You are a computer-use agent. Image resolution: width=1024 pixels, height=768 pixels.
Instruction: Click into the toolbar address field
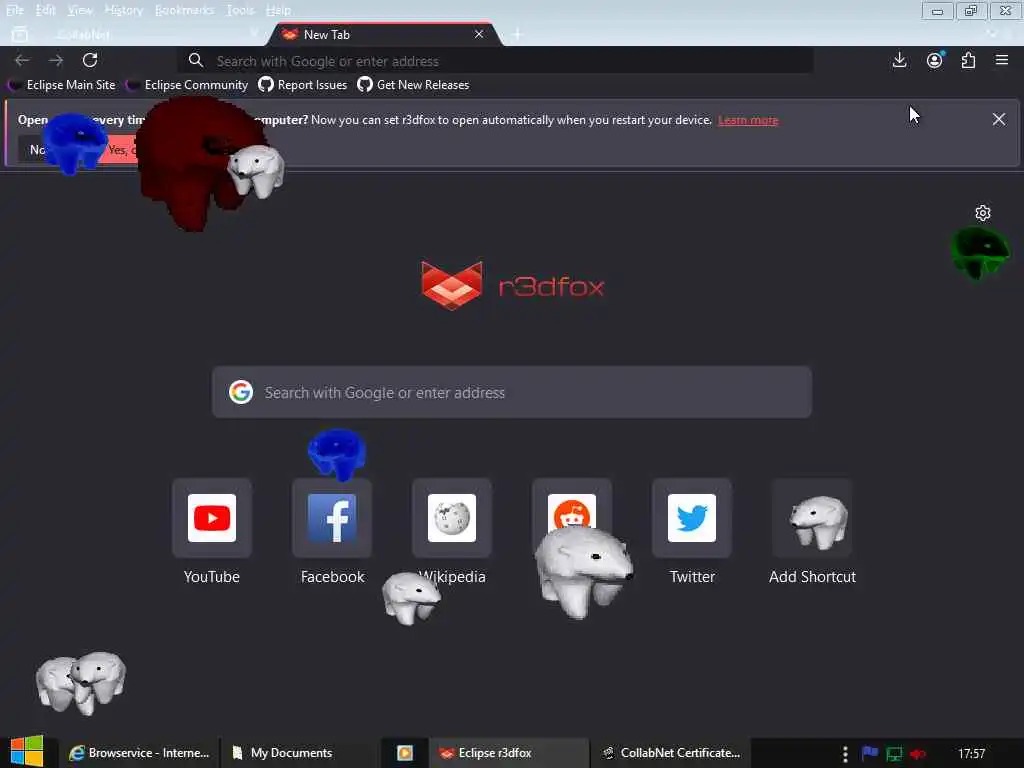(496, 61)
